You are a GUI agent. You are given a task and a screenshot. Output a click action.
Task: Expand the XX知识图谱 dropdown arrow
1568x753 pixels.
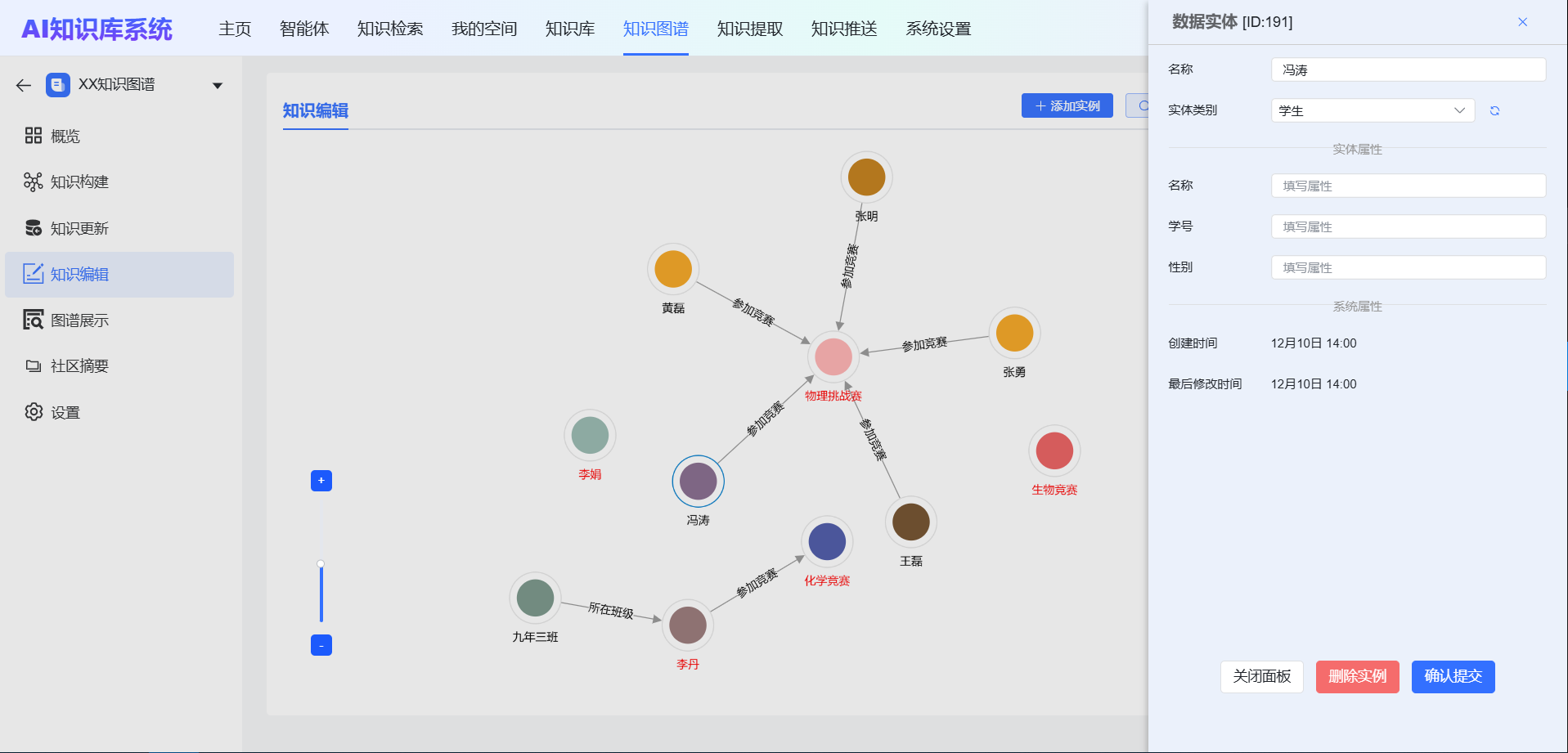(218, 86)
